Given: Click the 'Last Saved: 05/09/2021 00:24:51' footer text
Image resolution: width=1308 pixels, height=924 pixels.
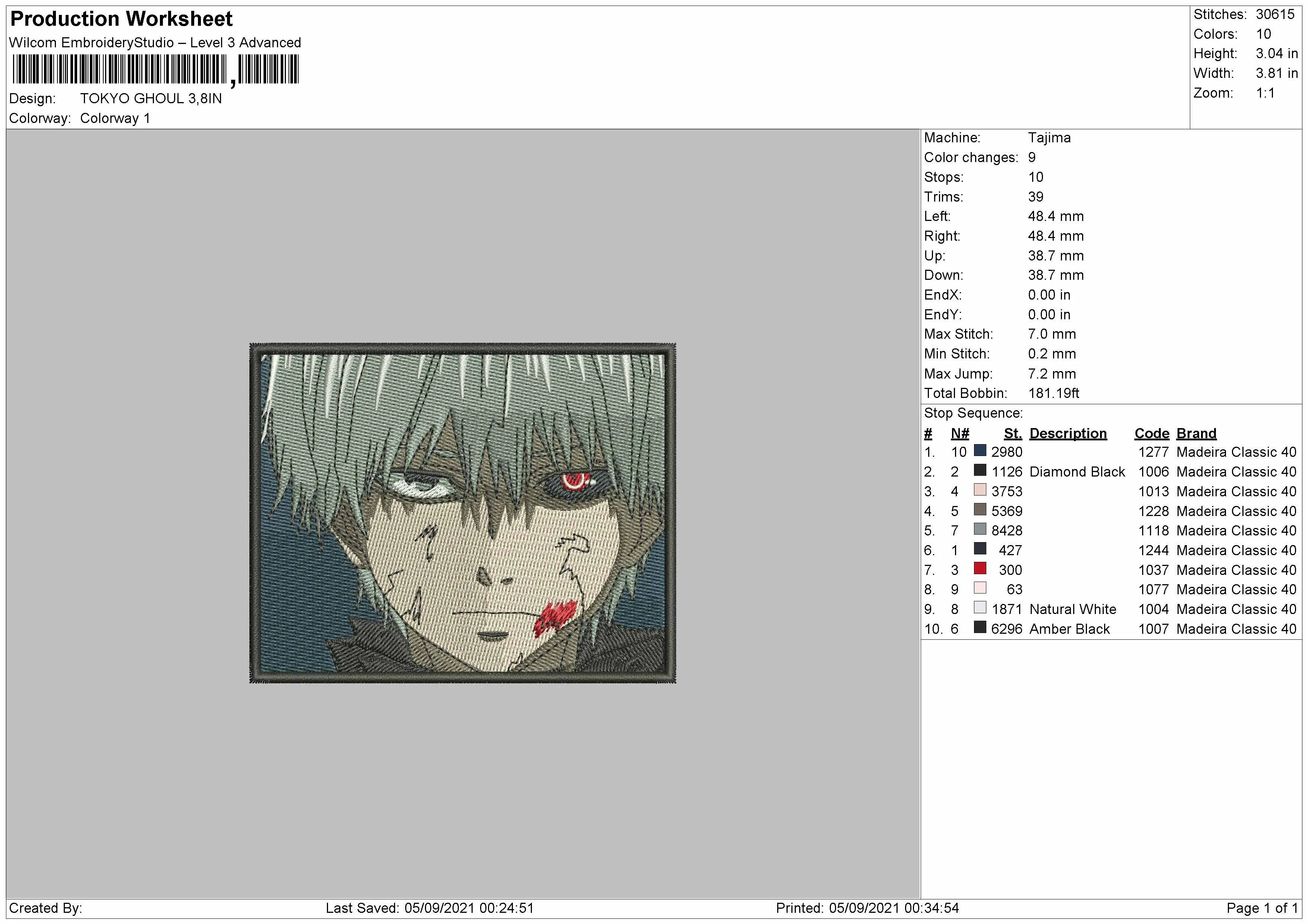Looking at the screenshot, I should tap(429, 908).
